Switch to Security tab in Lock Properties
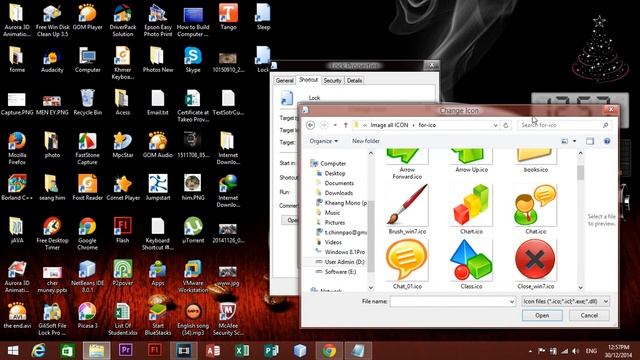The width and height of the screenshot is (640, 360). (x=332, y=80)
